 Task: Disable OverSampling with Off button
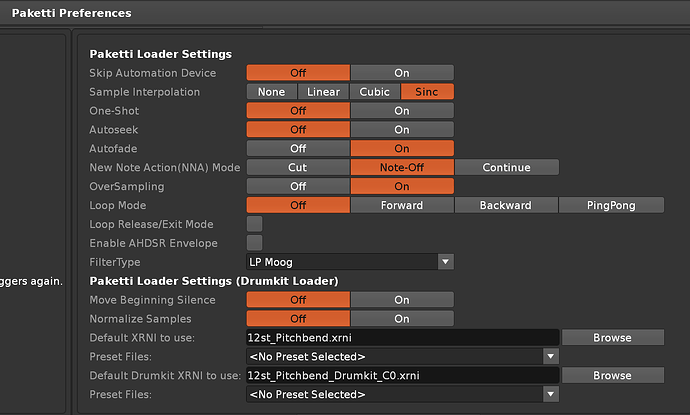coord(298,186)
